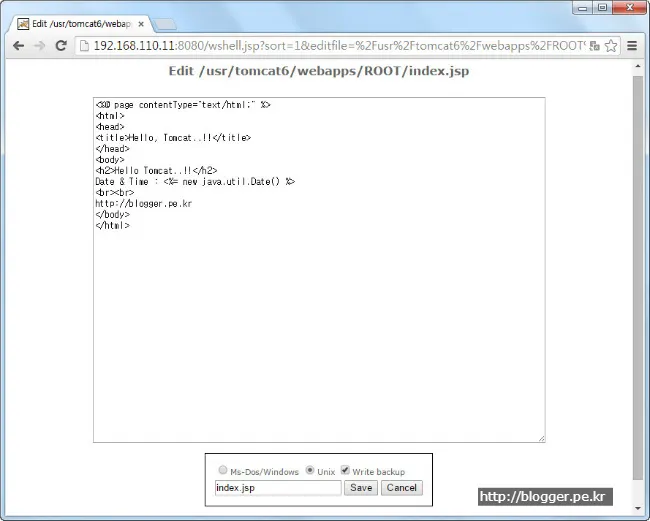Click in the index.jsp filename field

tap(277, 488)
